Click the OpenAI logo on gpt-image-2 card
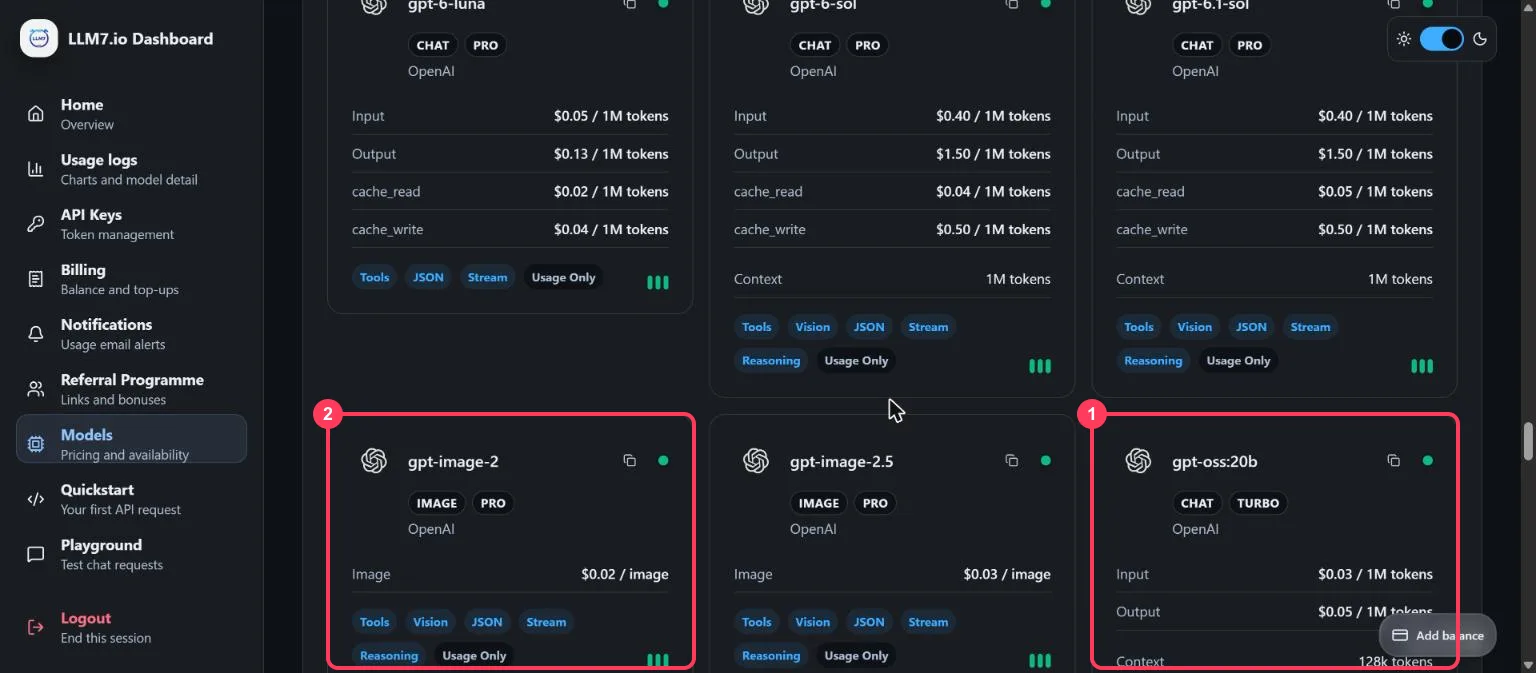 pos(374,461)
